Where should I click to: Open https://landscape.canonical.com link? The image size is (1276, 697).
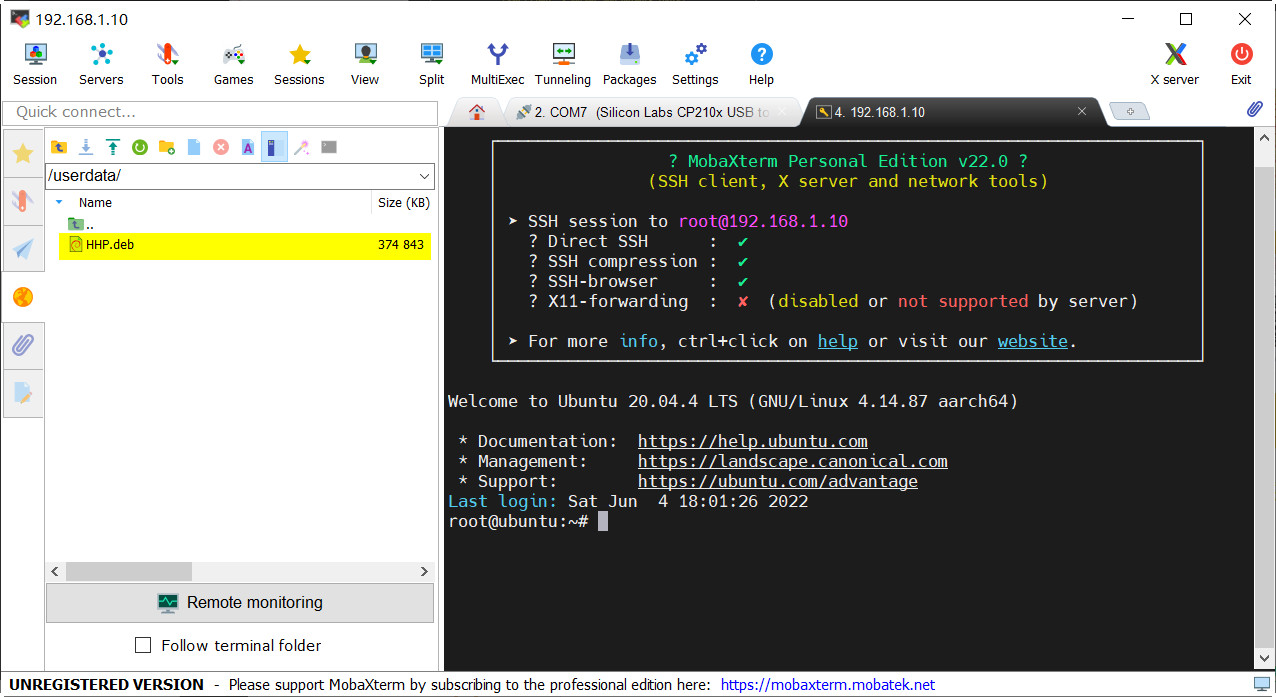pos(793,461)
